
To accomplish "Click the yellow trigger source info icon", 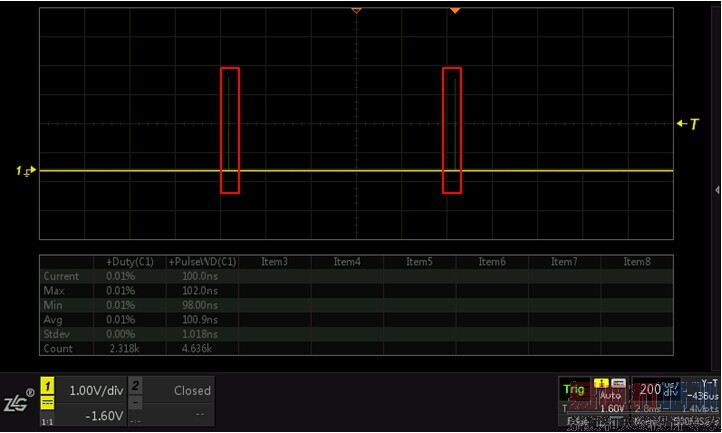I will coord(601,383).
